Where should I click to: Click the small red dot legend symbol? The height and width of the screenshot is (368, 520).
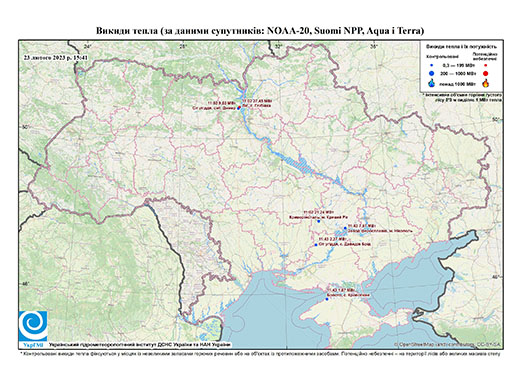(485, 66)
